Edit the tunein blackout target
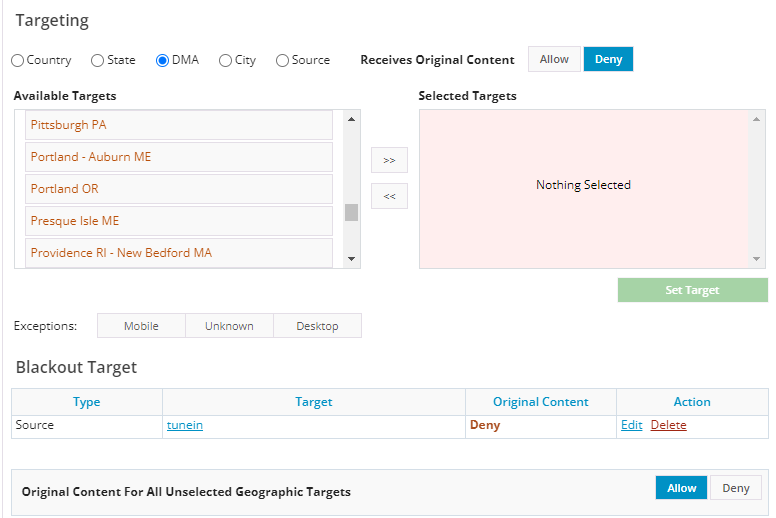 point(631,425)
